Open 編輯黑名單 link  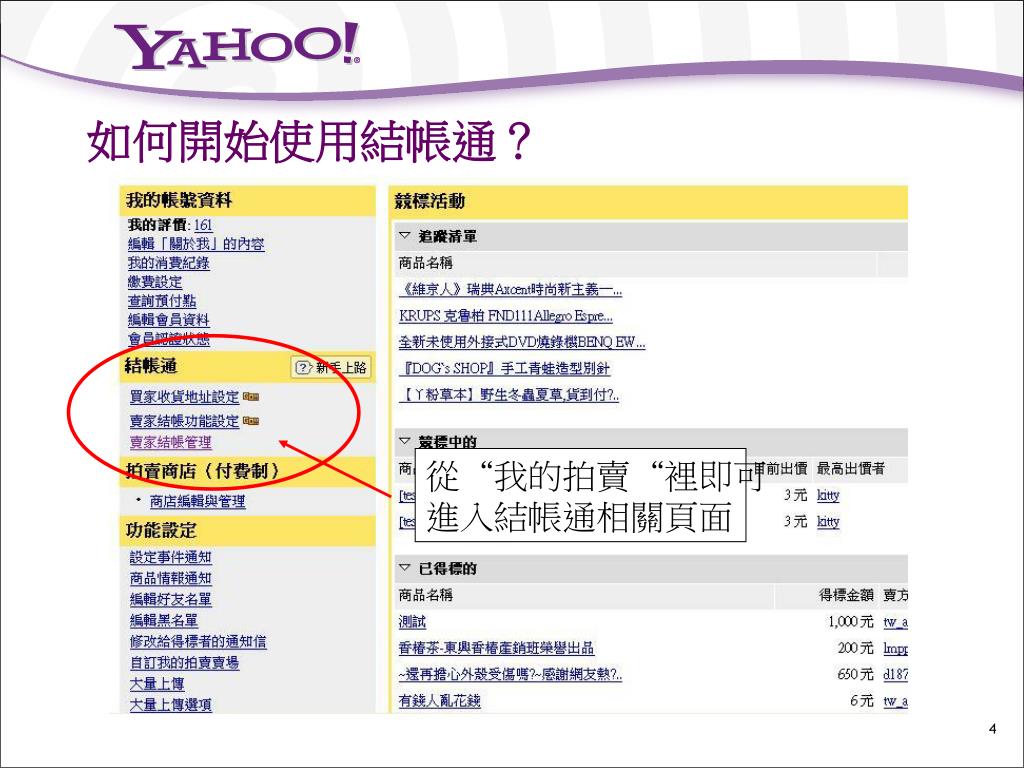(x=163, y=620)
